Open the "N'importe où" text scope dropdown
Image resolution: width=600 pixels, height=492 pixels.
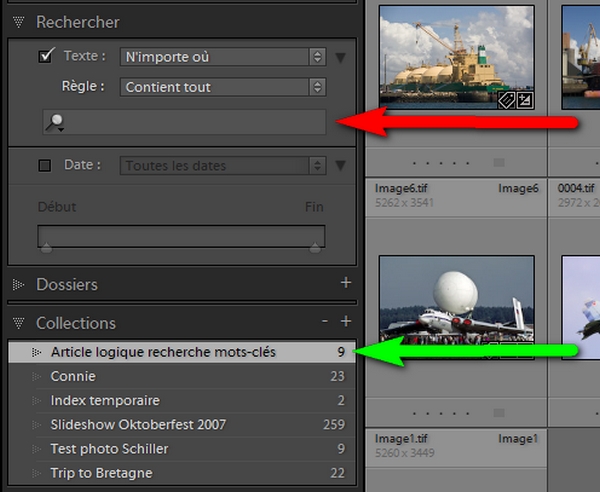pyautogui.click(x=222, y=57)
